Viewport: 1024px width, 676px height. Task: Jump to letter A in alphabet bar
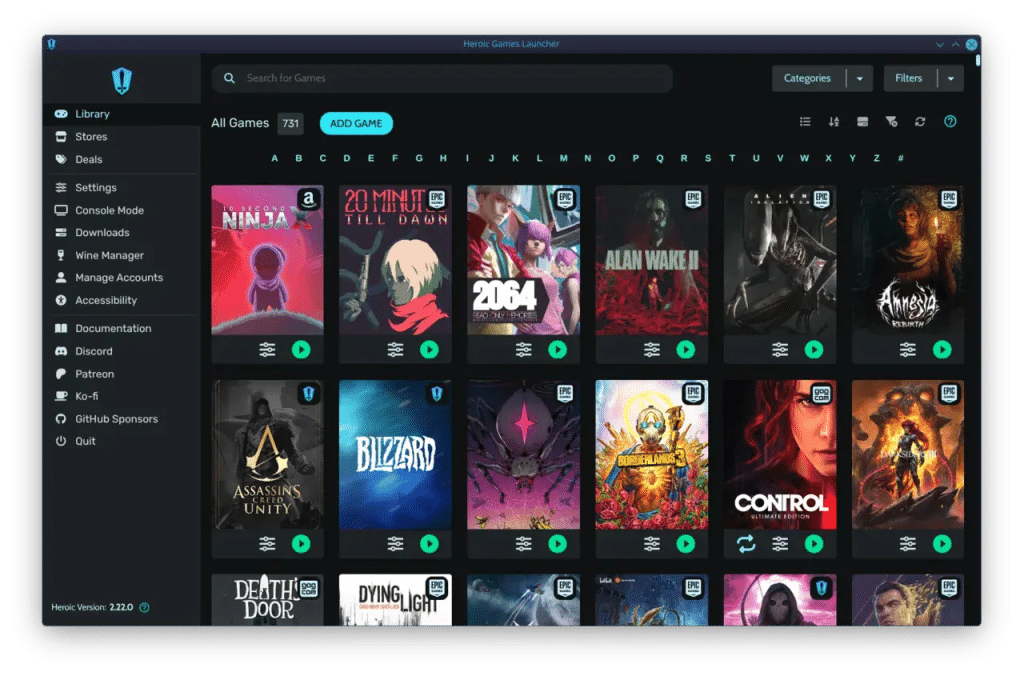point(274,159)
